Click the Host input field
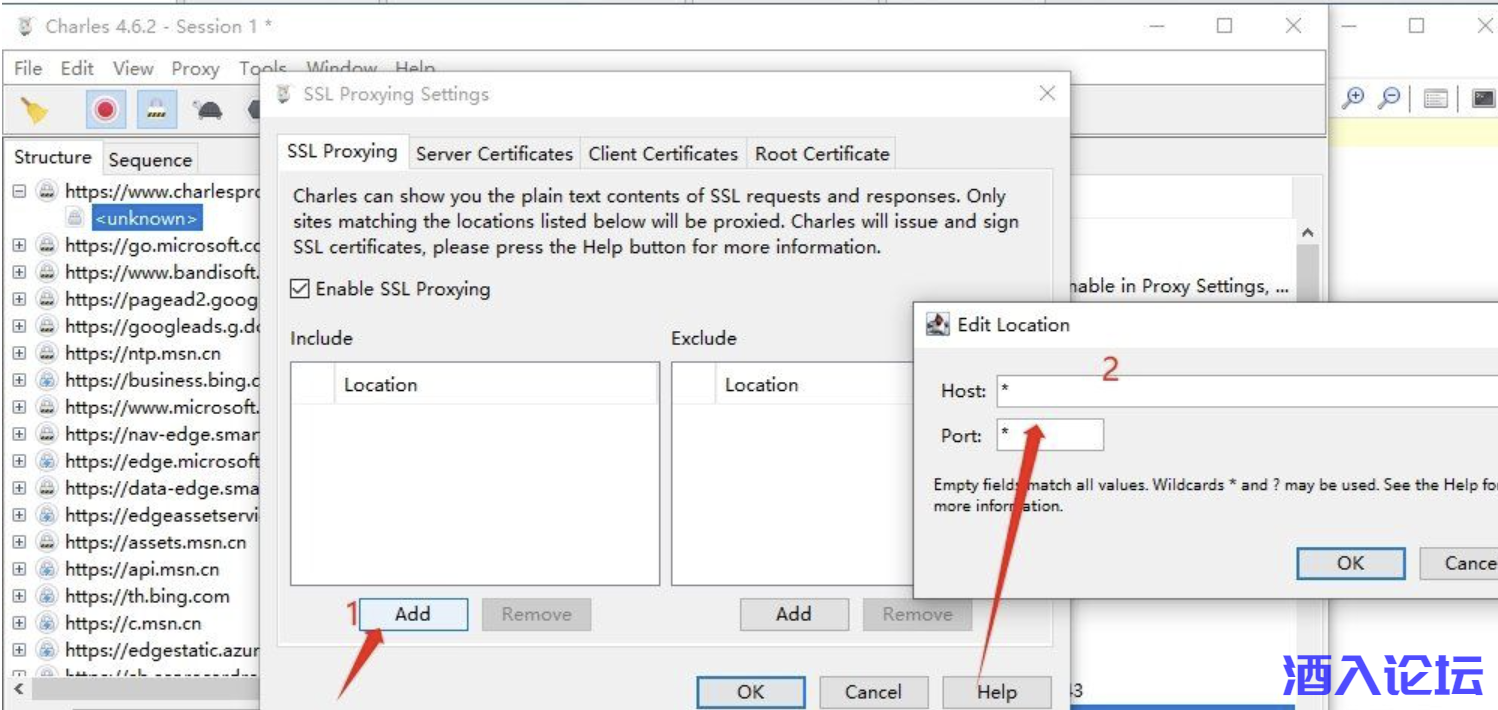 point(1240,391)
